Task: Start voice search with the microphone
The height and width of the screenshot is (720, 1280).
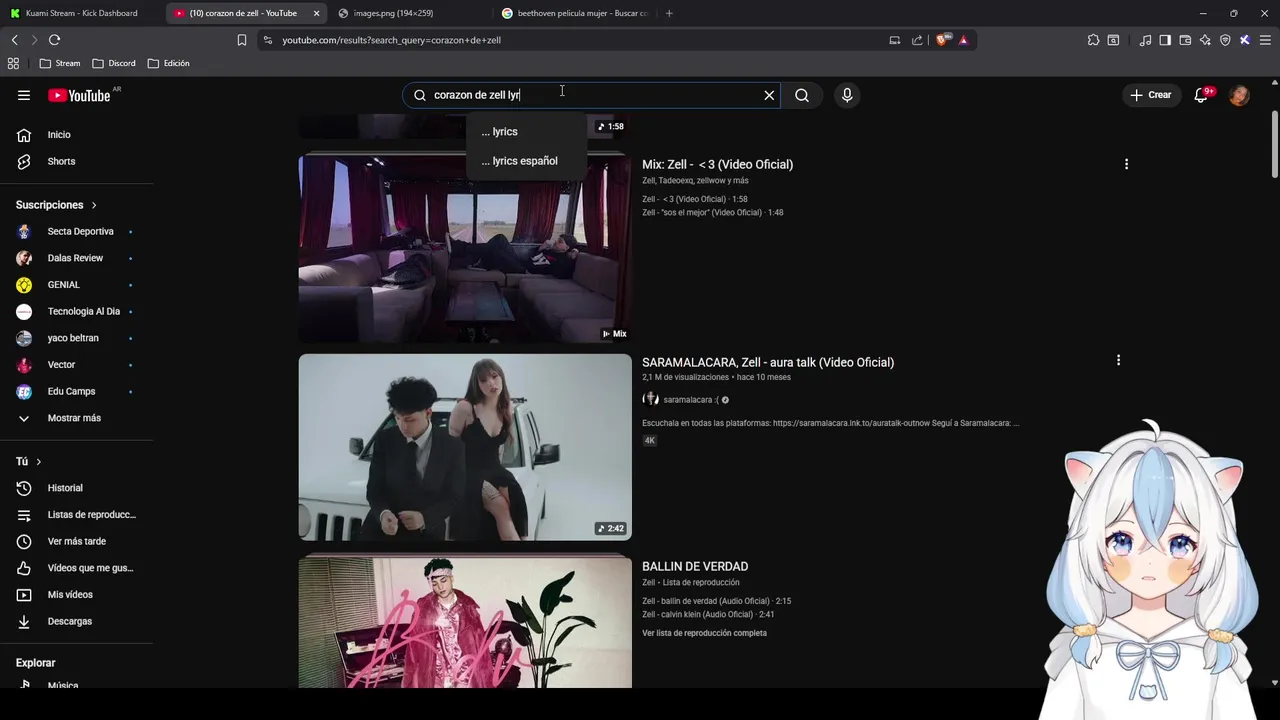Action: tap(847, 95)
